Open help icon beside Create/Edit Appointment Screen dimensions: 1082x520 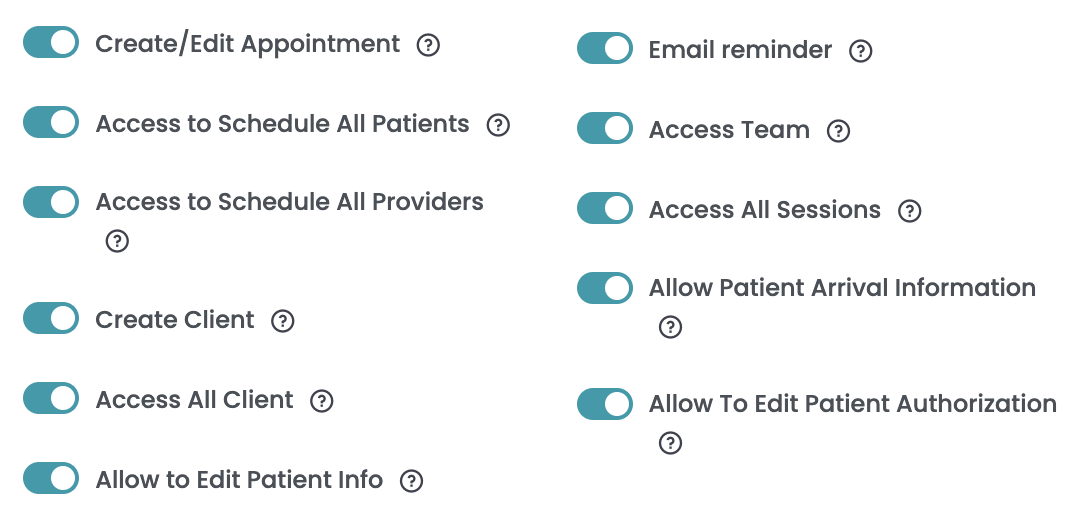pos(428,46)
